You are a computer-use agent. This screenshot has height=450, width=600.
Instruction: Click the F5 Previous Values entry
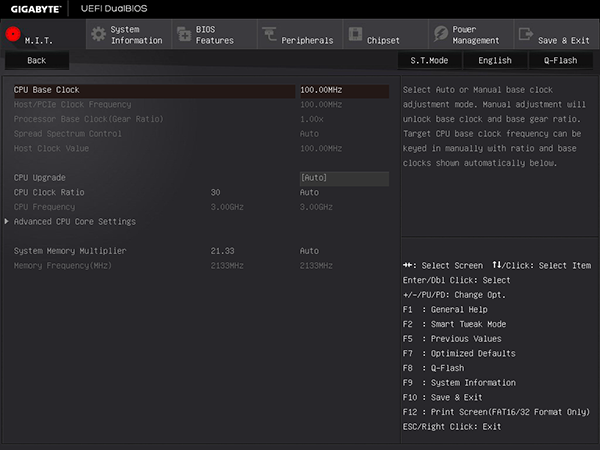(x=452, y=339)
